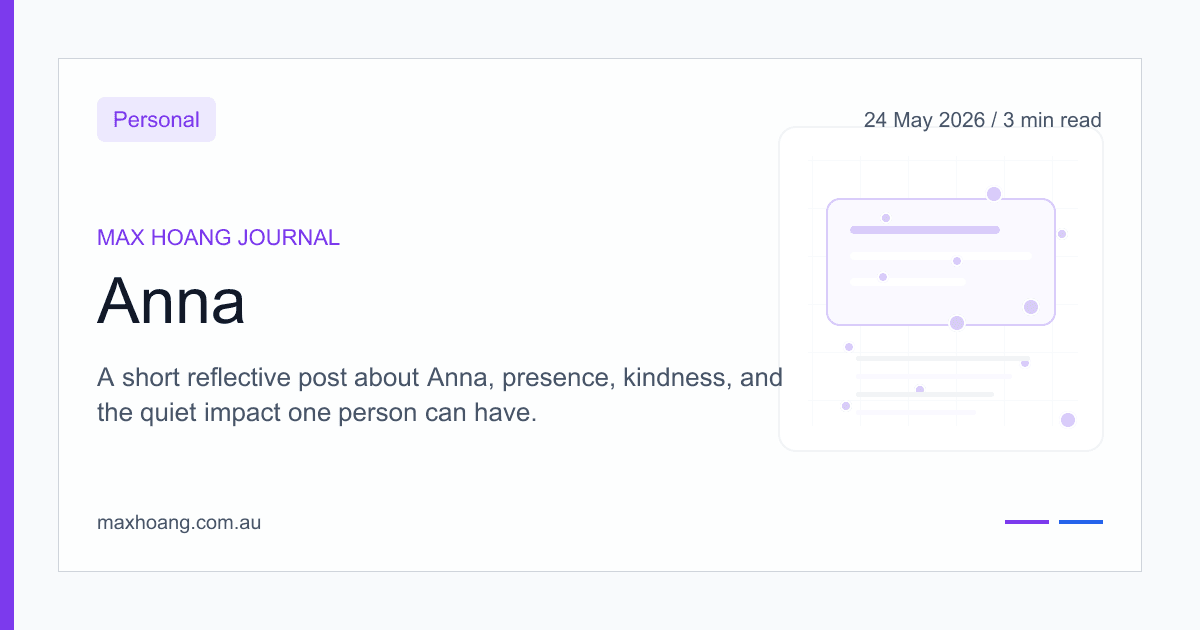The width and height of the screenshot is (1200, 630).
Task: Click the blue dash at bottom right
Action: tap(1081, 522)
